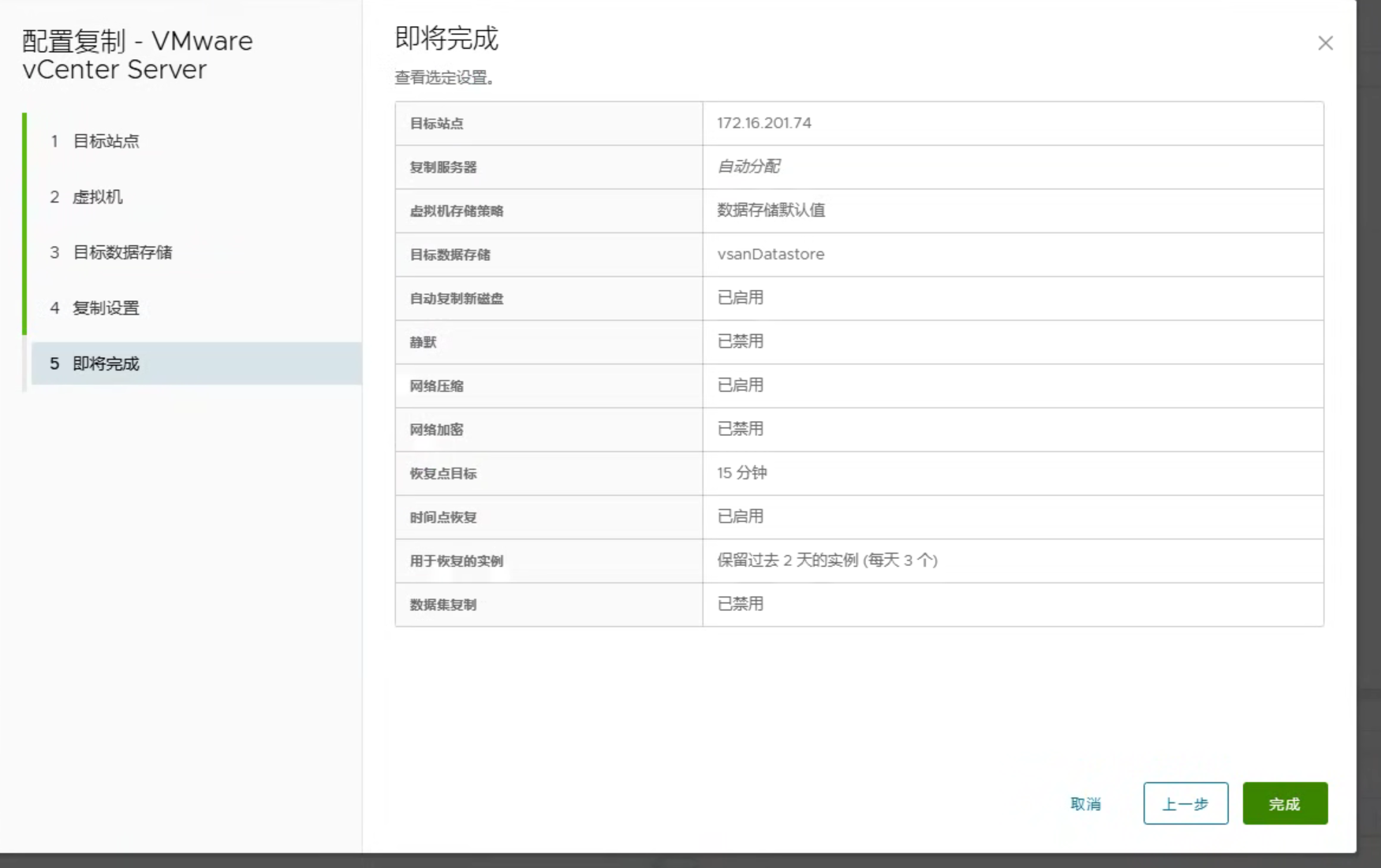Open step 1 目标站点
Screen dimensions: 1381x868
(x=106, y=141)
